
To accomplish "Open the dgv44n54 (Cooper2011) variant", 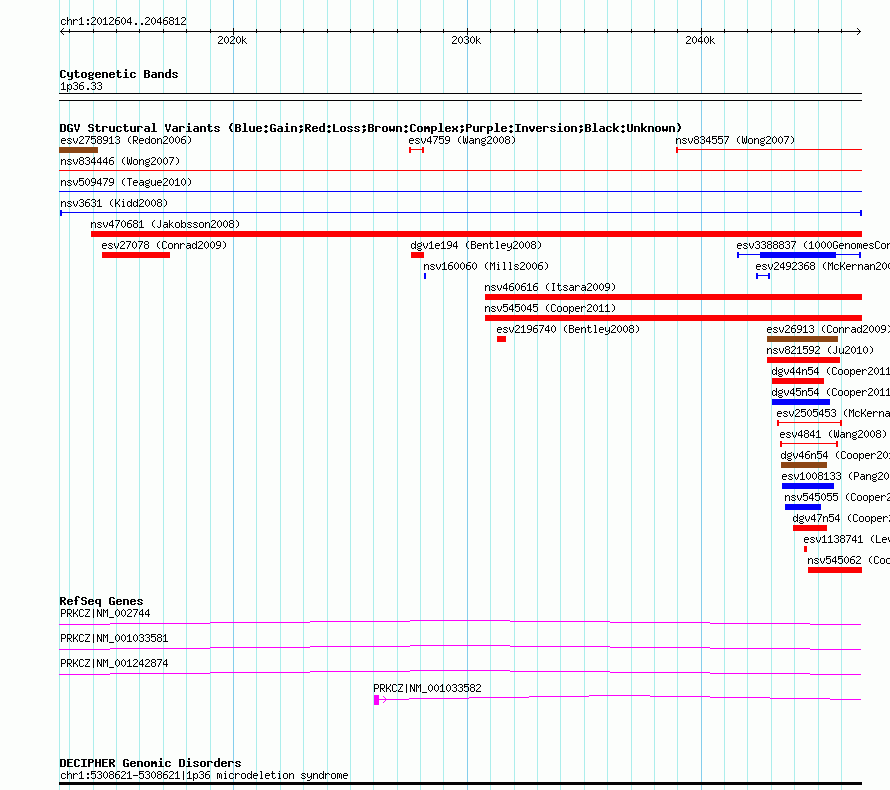I will coord(830,371).
